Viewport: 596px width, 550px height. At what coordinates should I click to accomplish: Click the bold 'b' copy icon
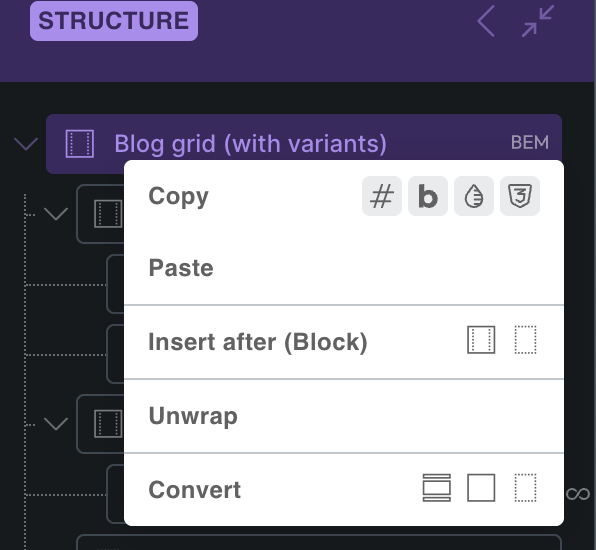tap(428, 196)
